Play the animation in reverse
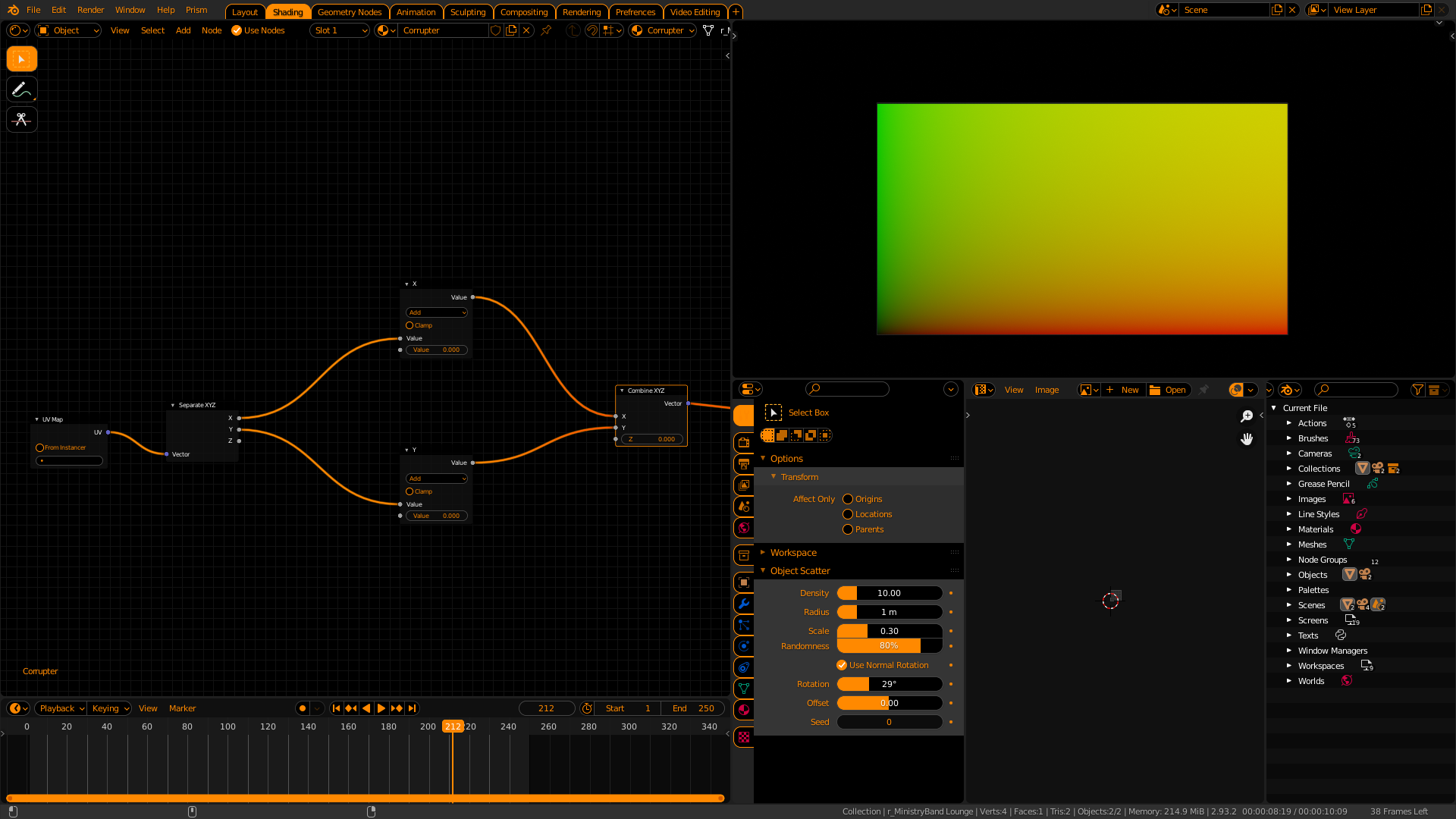 tap(366, 708)
